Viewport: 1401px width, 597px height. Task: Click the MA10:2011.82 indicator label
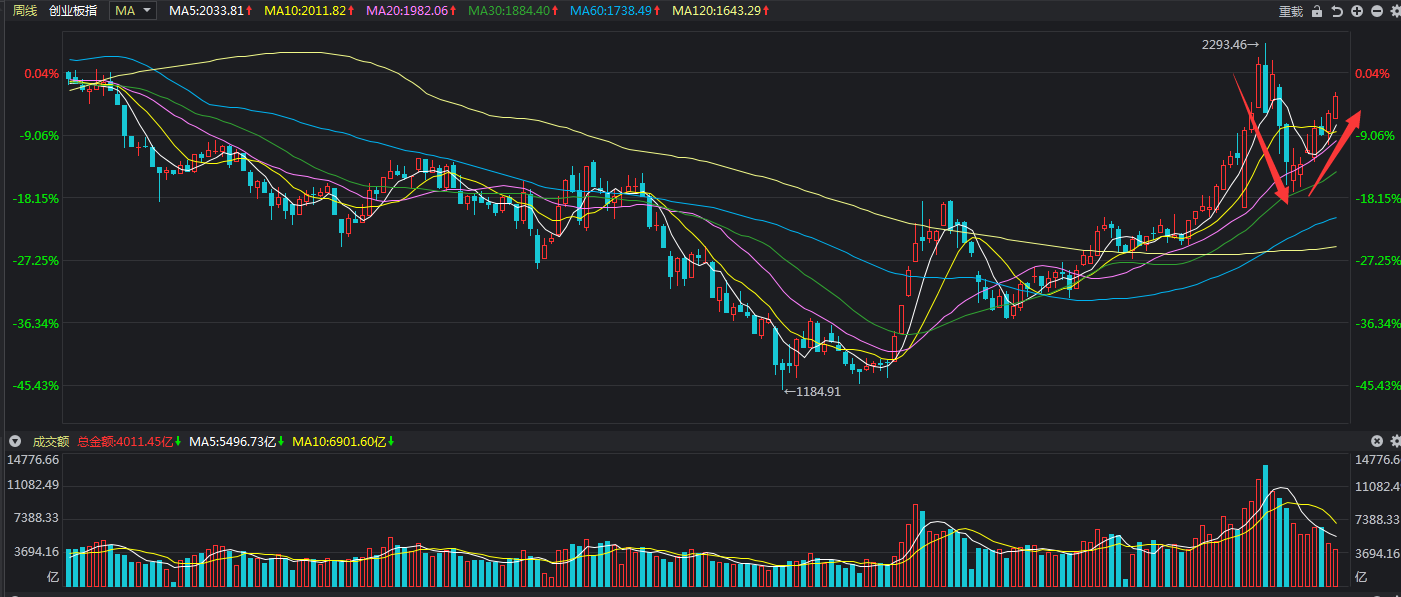point(309,11)
